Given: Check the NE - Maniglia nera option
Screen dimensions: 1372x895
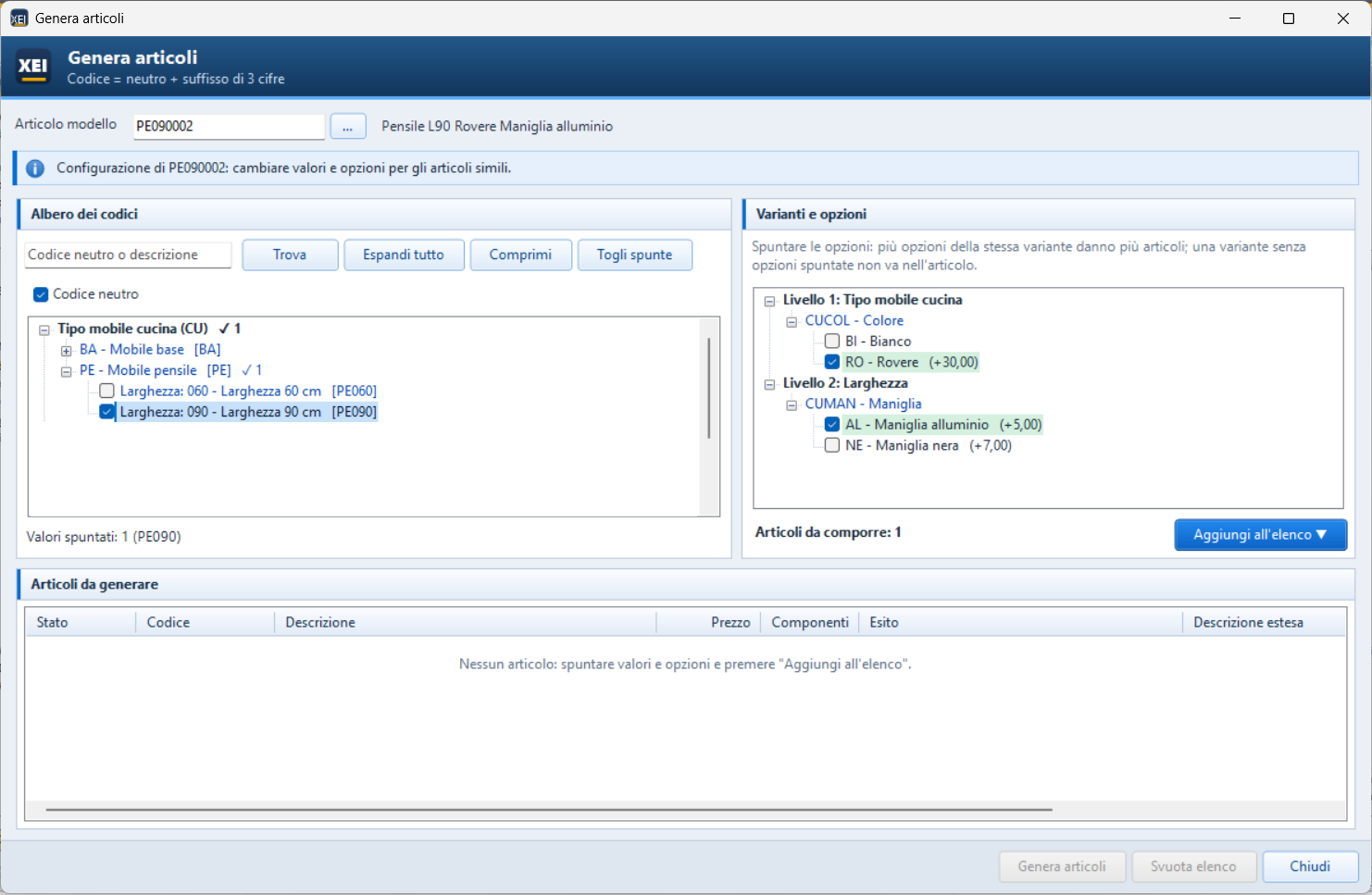Looking at the screenshot, I should (x=832, y=445).
